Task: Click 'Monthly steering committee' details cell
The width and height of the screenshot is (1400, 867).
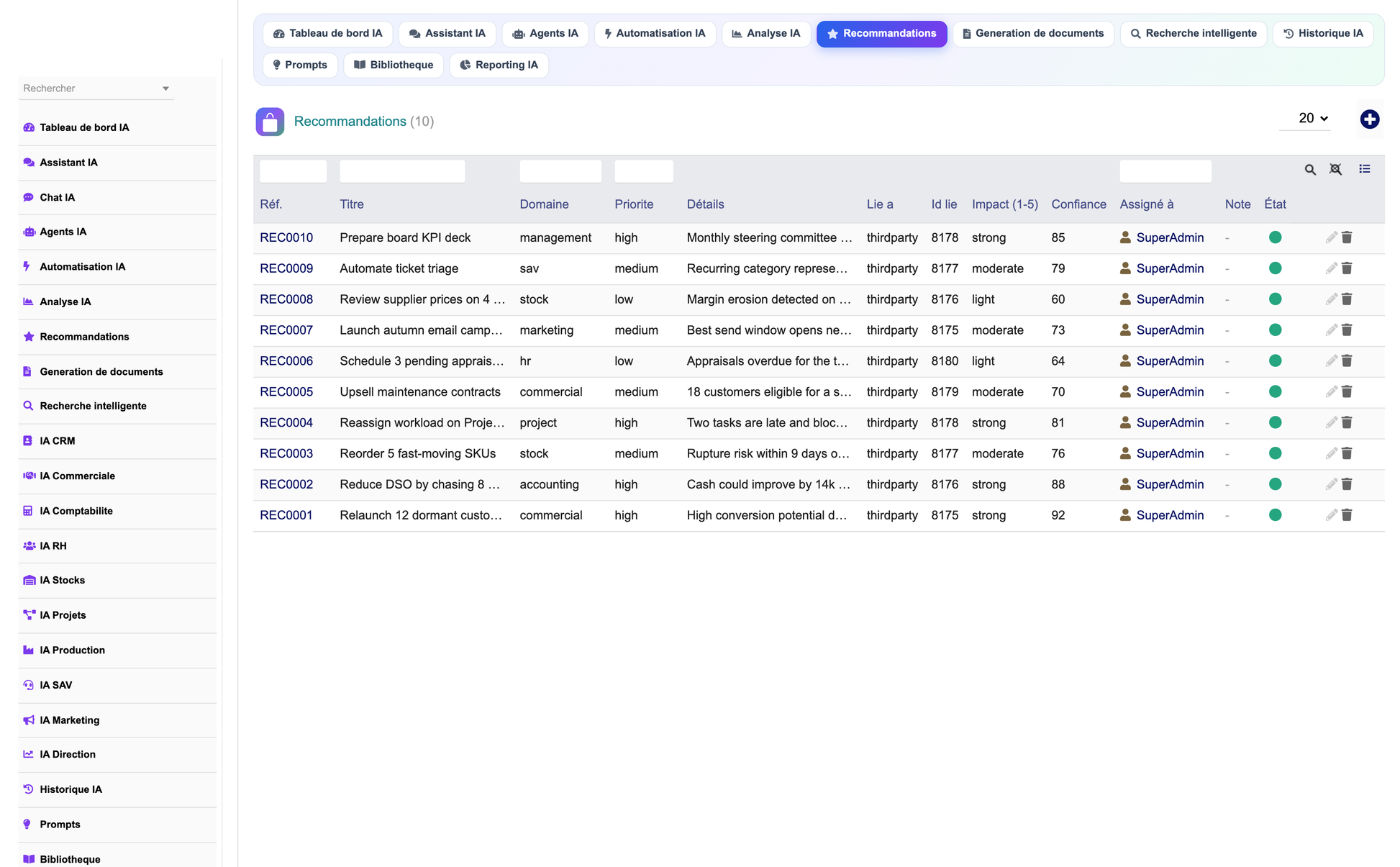Action: pyautogui.click(x=769, y=237)
